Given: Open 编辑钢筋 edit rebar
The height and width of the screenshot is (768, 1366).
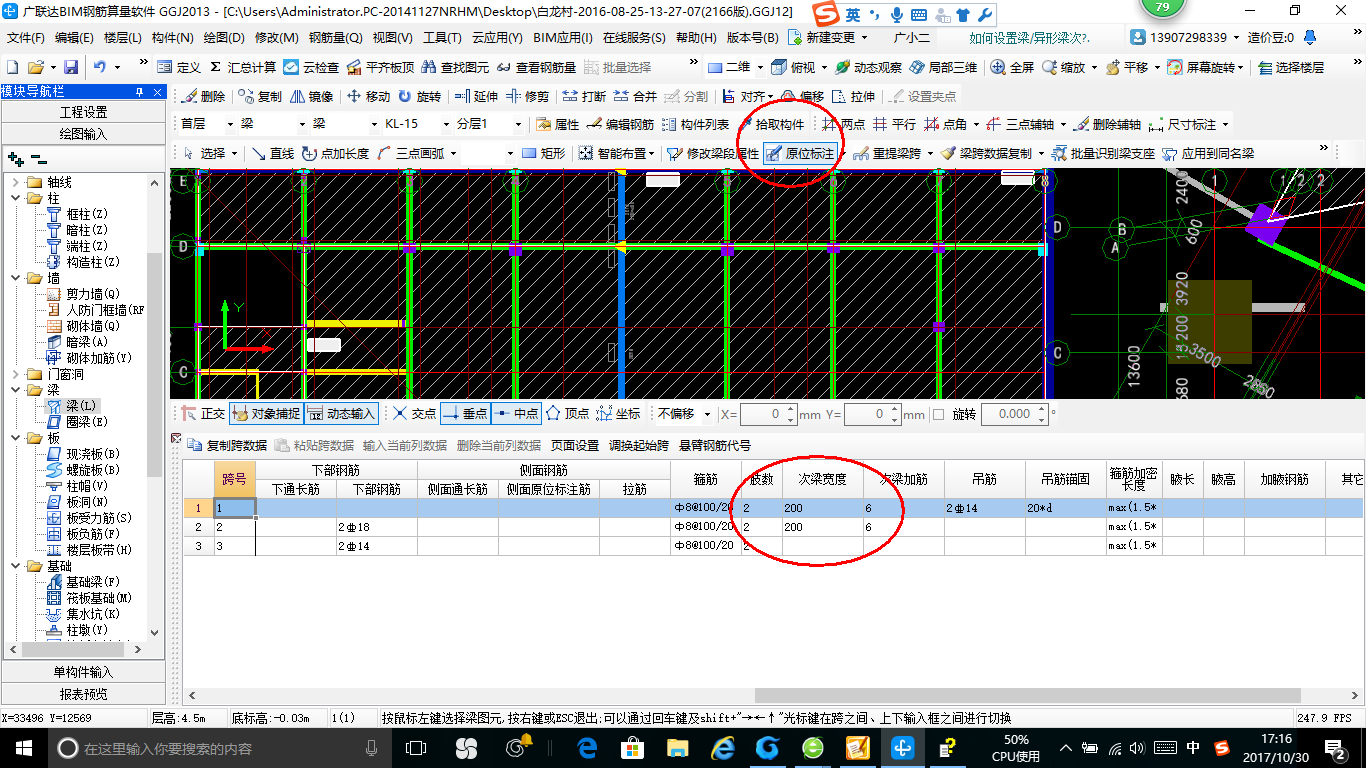Looking at the screenshot, I should point(620,125).
